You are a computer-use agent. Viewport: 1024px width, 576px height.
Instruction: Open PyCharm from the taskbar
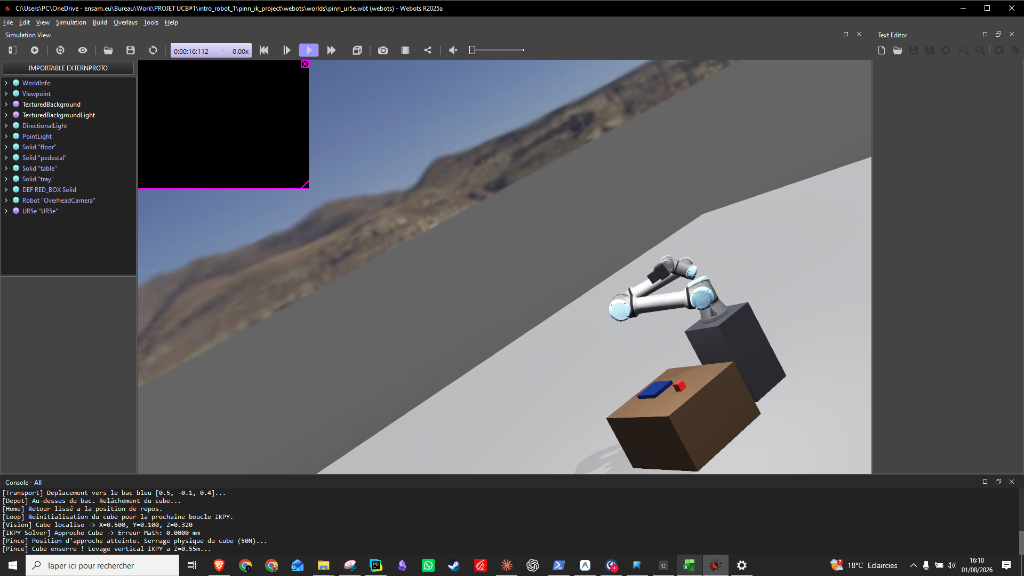click(376, 566)
